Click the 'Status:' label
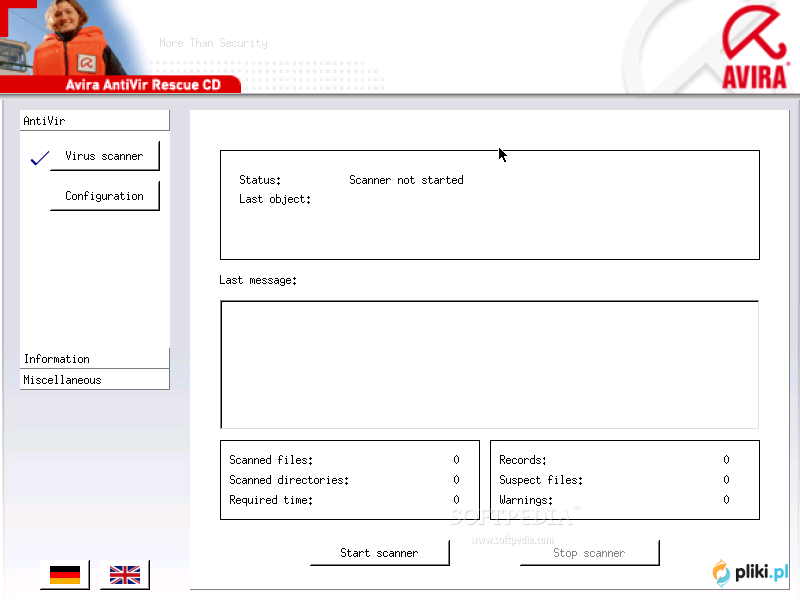Image resolution: width=800 pixels, height=600 pixels. point(260,180)
